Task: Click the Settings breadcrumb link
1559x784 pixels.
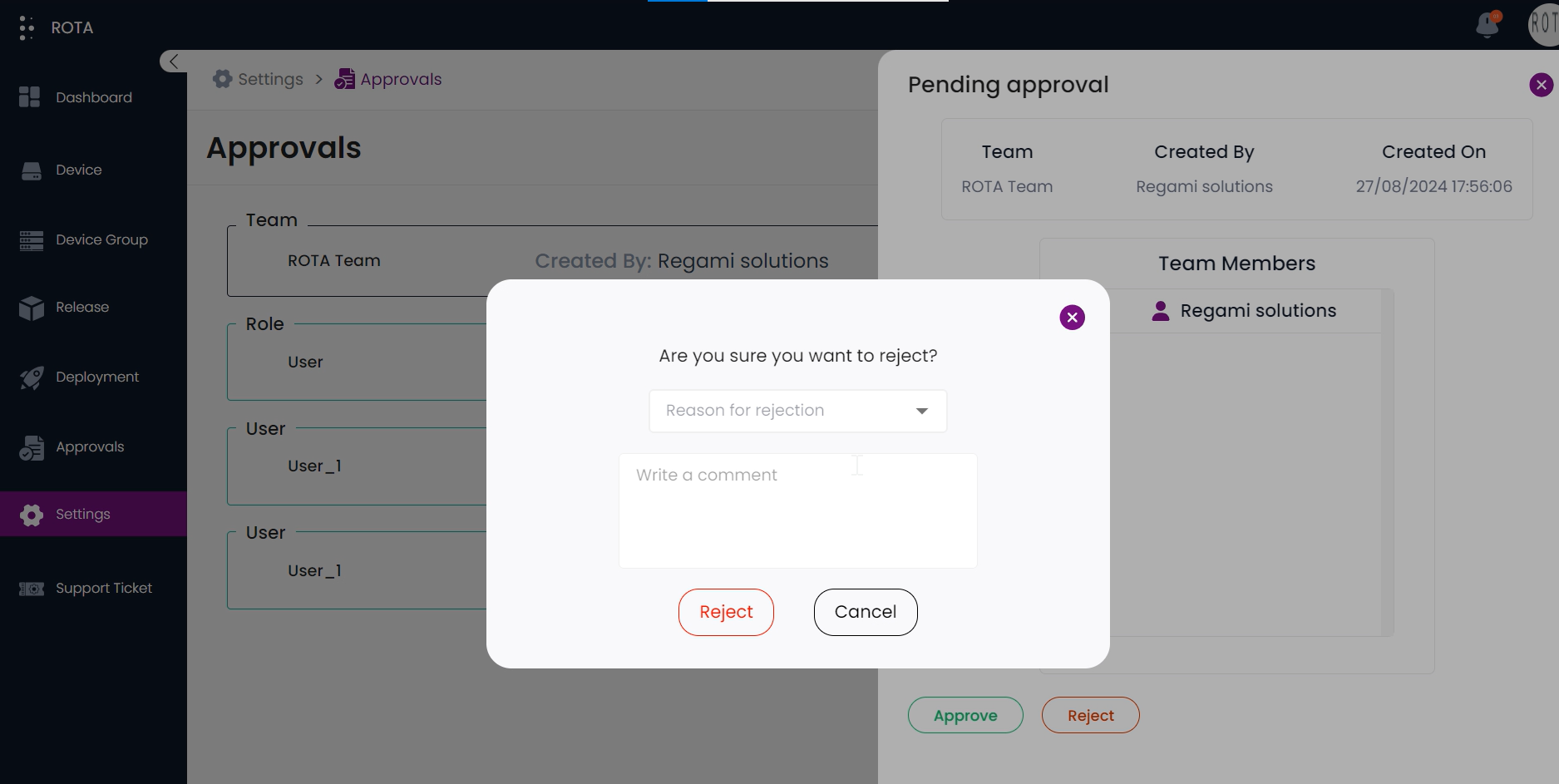Action: pyautogui.click(x=270, y=80)
